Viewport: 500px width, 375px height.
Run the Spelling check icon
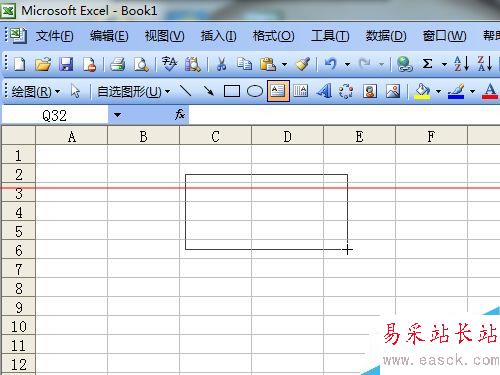169,64
